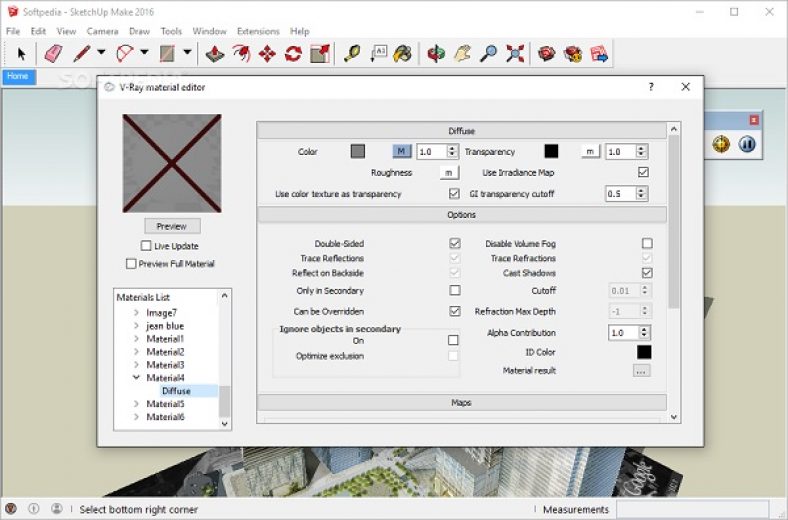Open the Extensions menu

click(258, 31)
